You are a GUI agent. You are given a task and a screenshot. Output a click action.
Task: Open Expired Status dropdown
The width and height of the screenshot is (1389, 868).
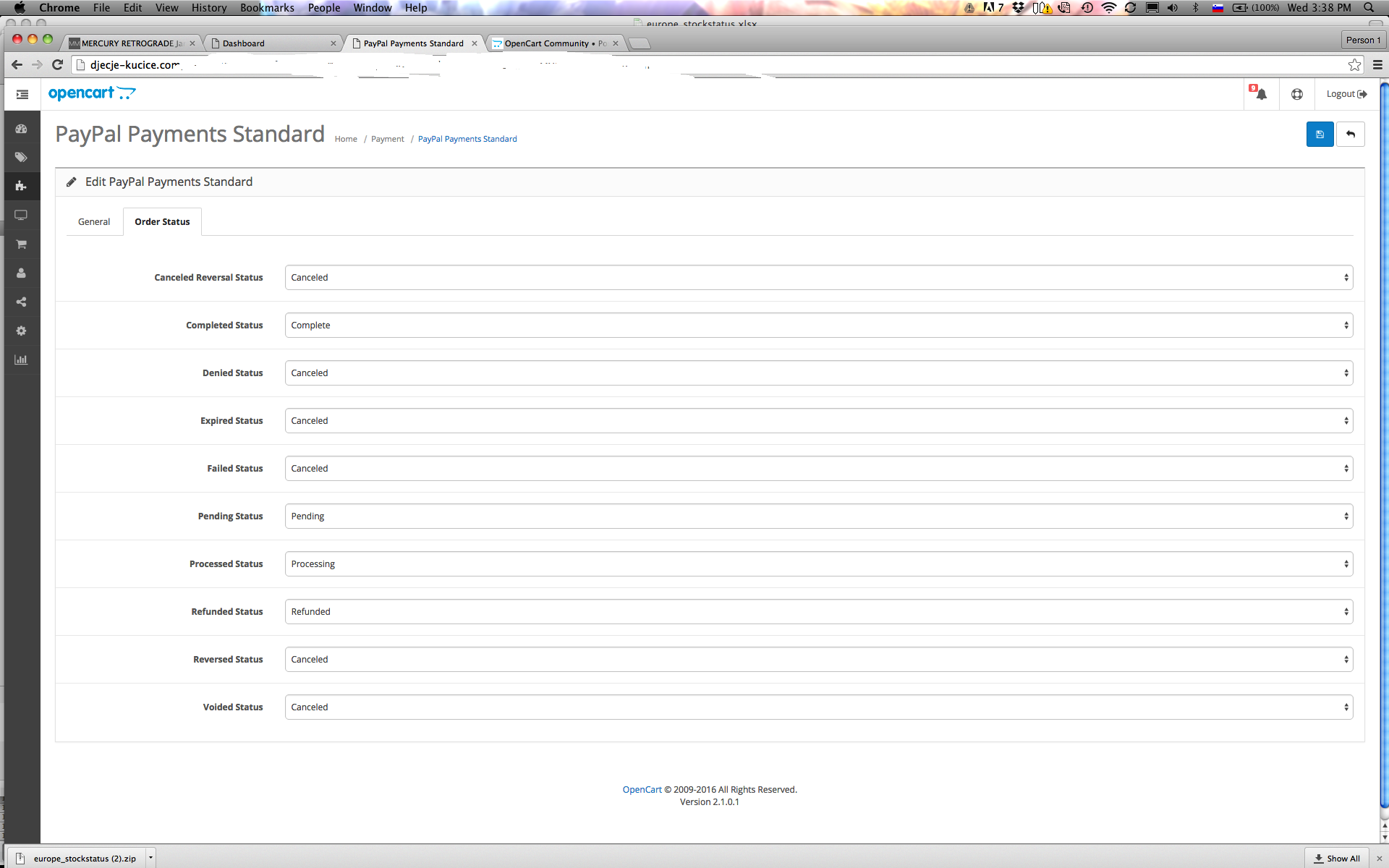tap(818, 421)
